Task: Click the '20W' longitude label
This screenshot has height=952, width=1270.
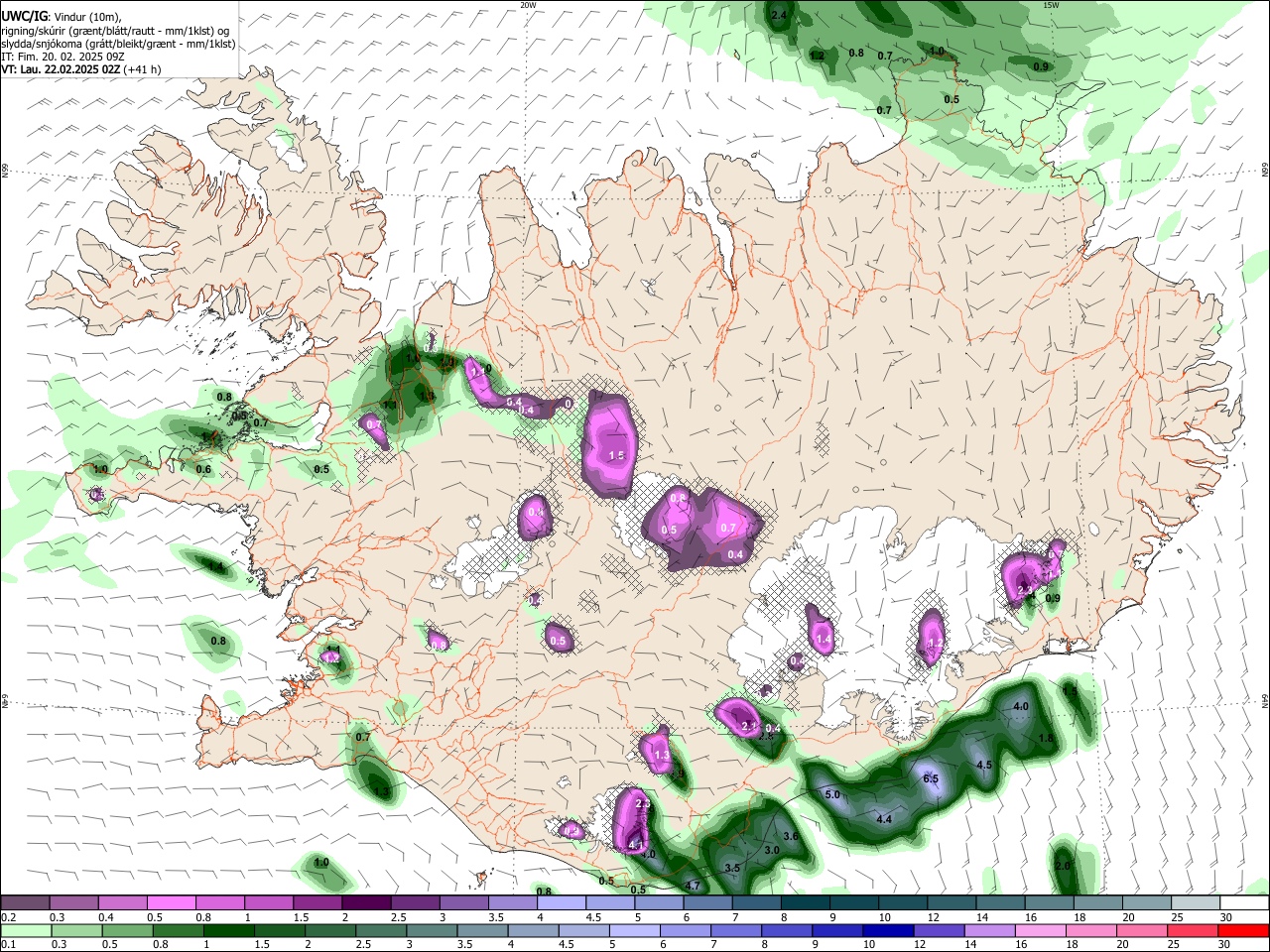Action: coord(528,5)
